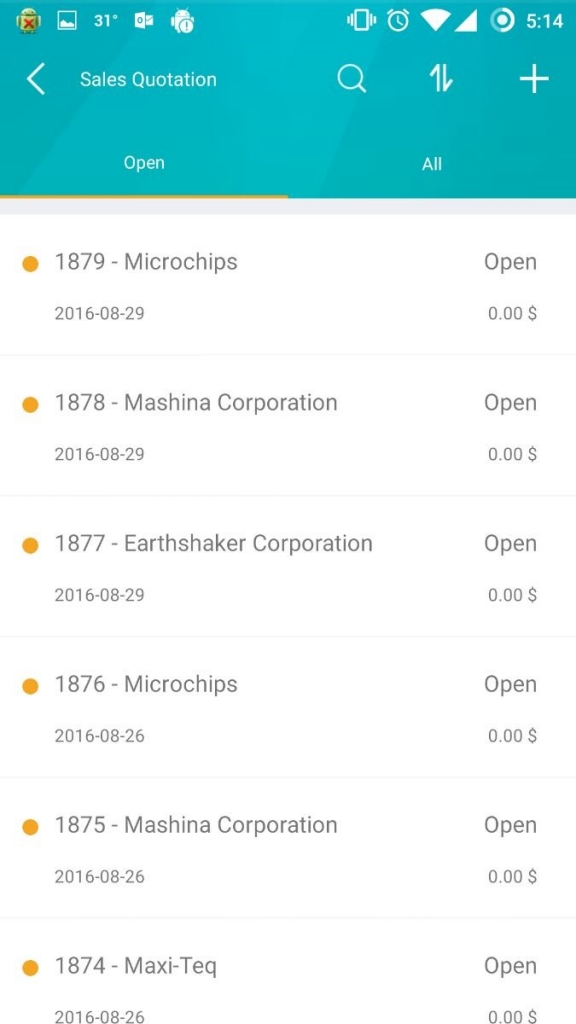Viewport: 576px width, 1024px height.
Task: Add new quotation with plus icon
Action: pyautogui.click(x=534, y=80)
